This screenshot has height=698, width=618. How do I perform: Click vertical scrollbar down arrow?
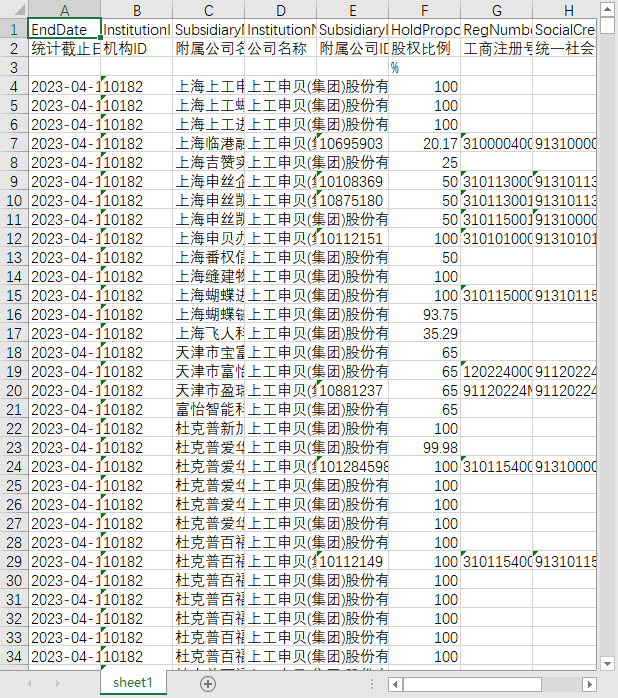(x=607, y=663)
